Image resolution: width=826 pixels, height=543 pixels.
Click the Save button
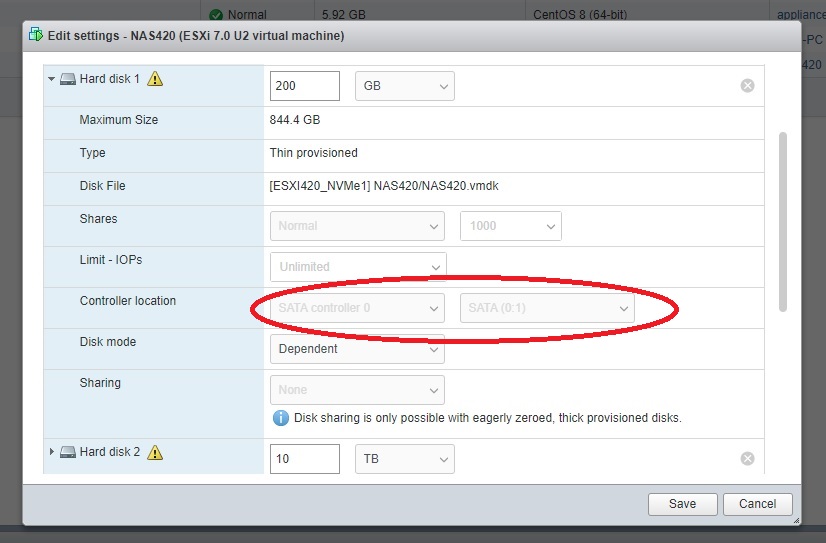pyautogui.click(x=682, y=504)
